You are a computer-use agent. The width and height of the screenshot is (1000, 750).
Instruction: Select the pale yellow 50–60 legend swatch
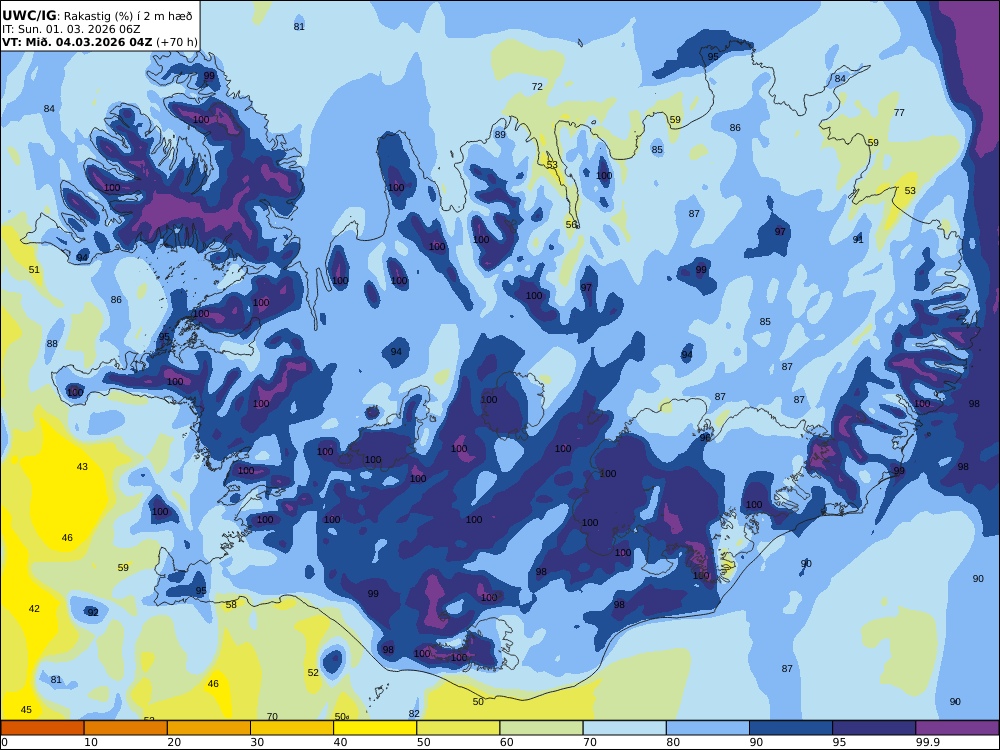point(458,728)
